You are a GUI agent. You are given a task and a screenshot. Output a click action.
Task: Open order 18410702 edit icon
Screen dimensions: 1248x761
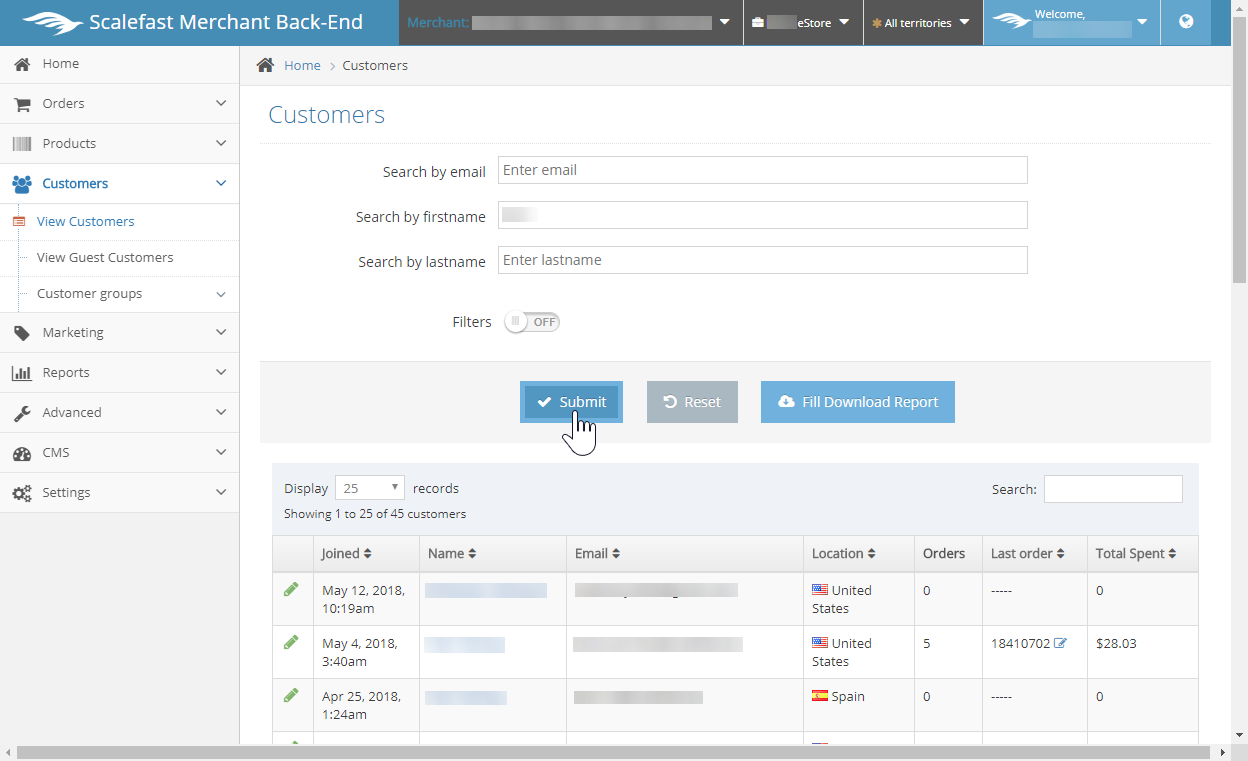1060,643
